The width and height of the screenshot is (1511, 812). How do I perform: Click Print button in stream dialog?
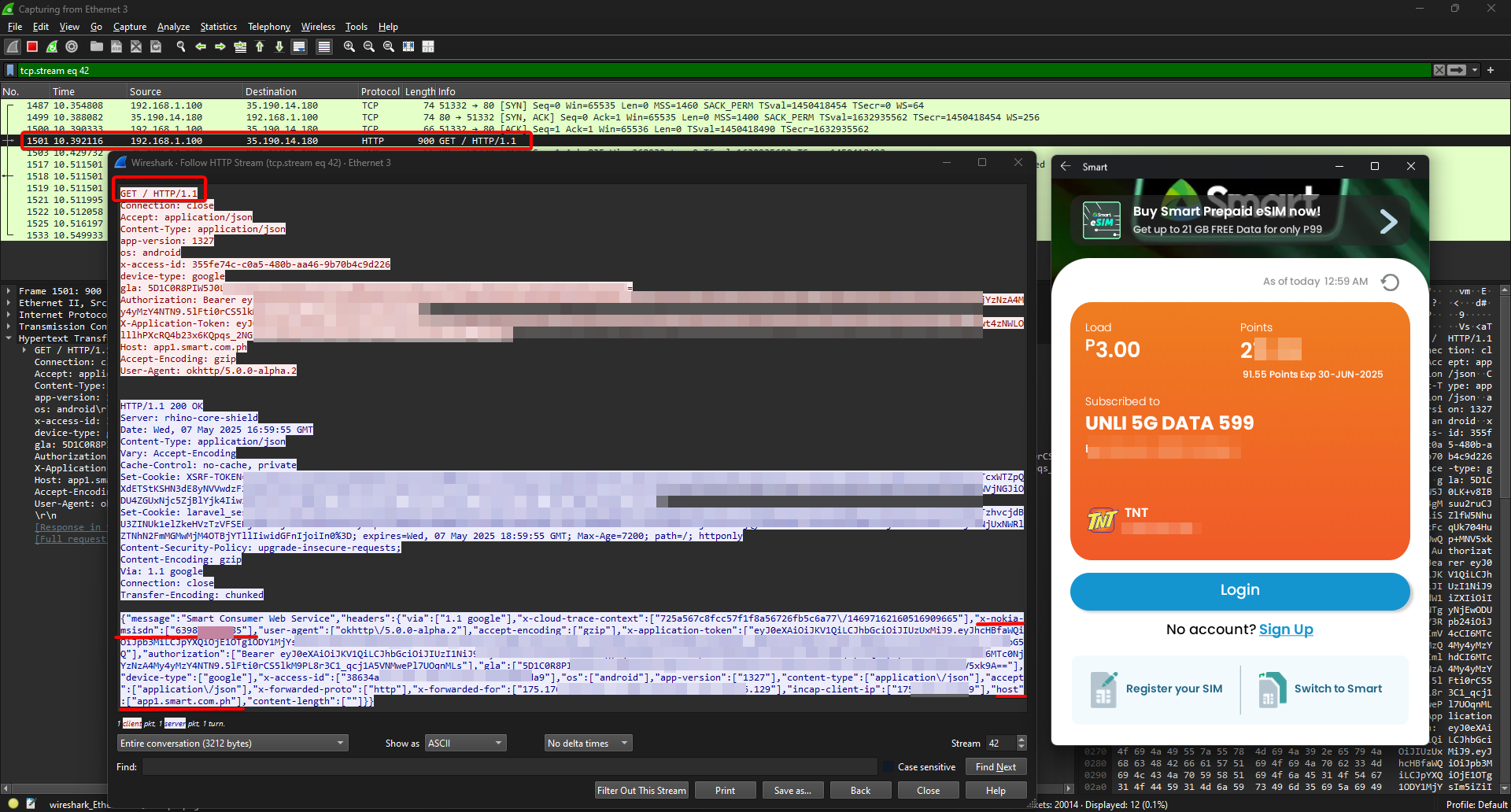click(x=725, y=790)
